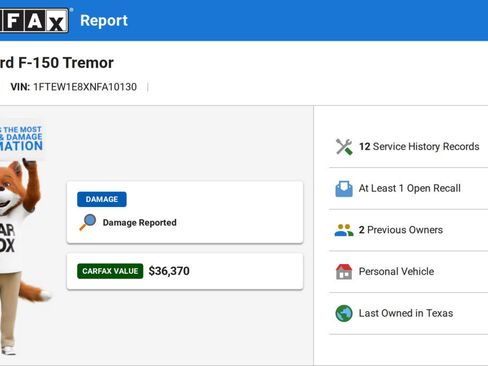Open At Least 1 Open Recall

click(x=408, y=189)
